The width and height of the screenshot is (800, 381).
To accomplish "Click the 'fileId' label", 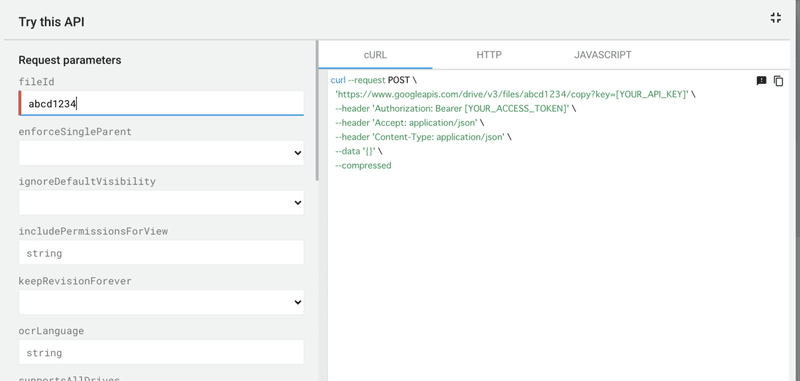I will (x=36, y=82).
